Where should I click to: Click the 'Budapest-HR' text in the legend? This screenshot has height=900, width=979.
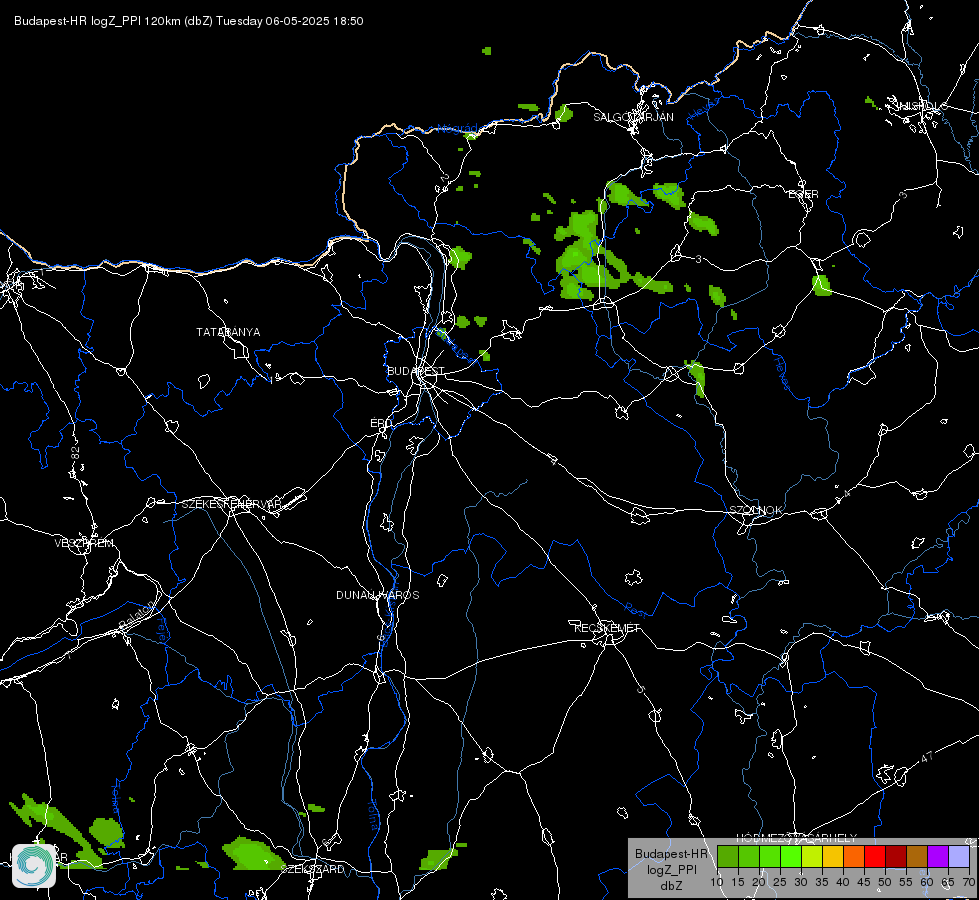(671, 854)
